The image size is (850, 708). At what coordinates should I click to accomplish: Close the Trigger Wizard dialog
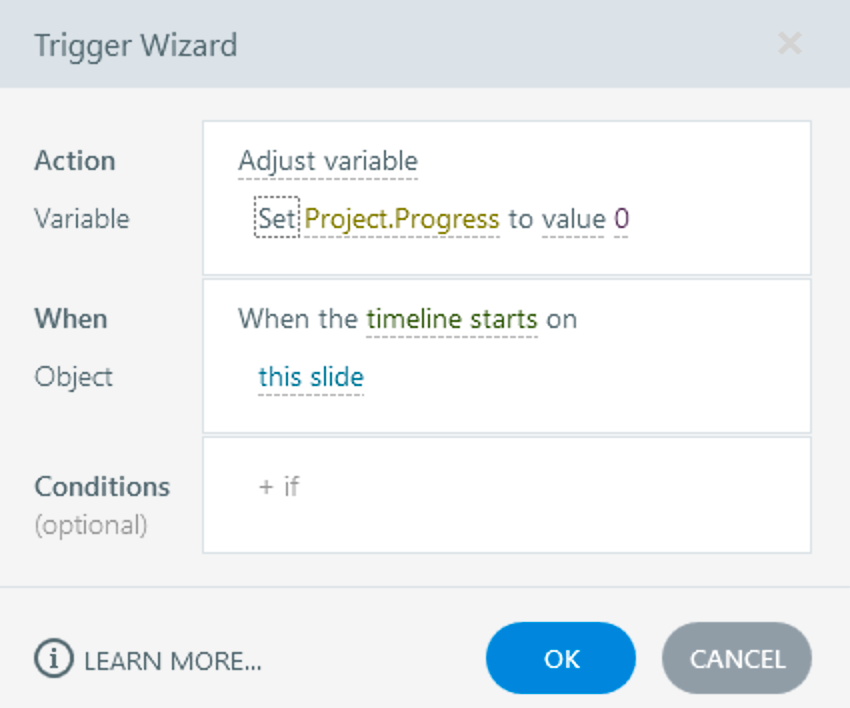coord(790,44)
